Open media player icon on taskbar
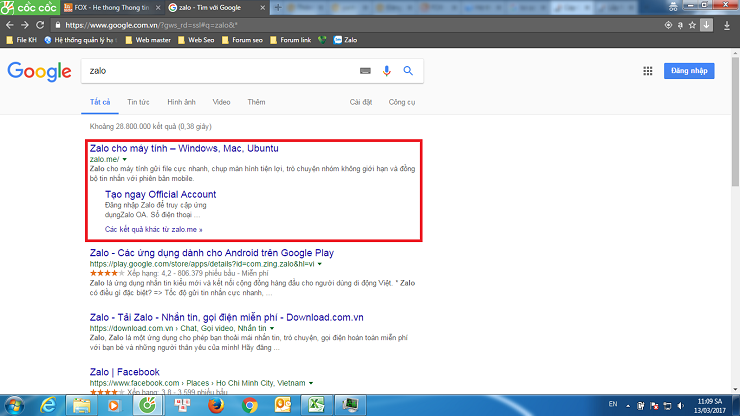740x416 pixels. point(114,406)
